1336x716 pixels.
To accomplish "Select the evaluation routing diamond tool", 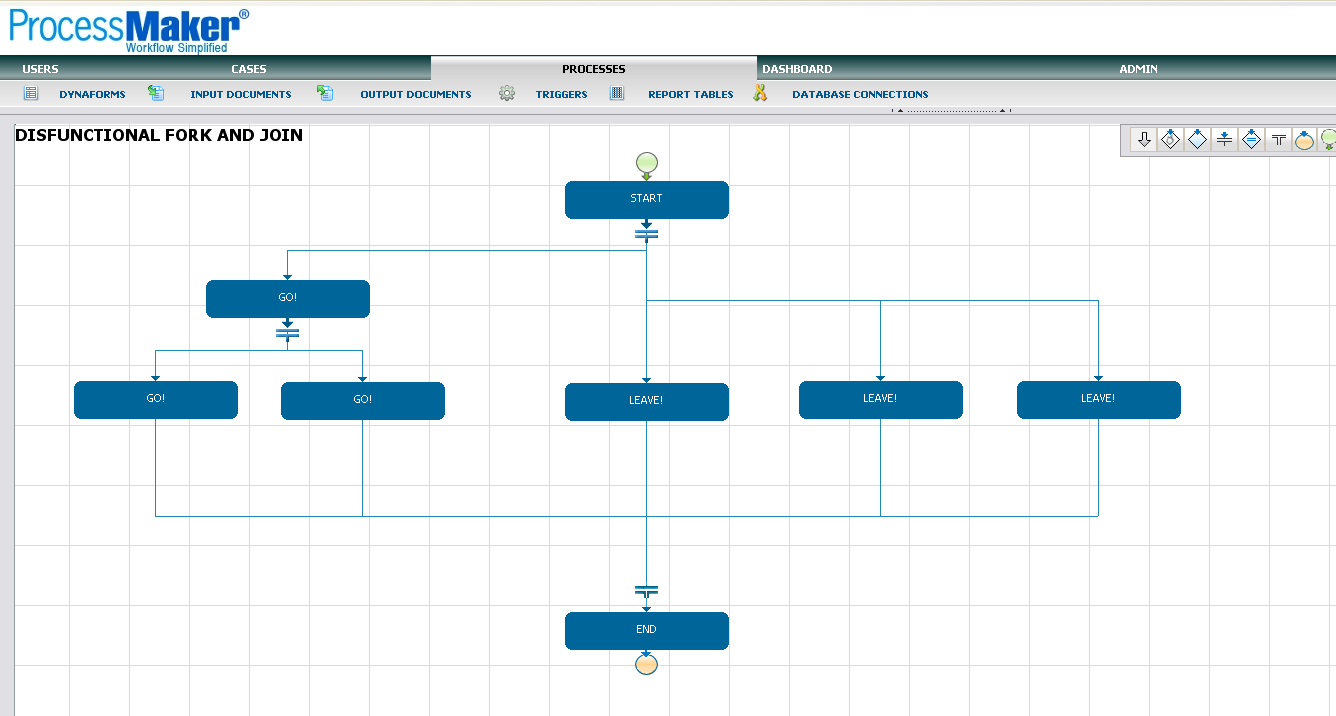I will pyautogui.click(x=1170, y=140).
